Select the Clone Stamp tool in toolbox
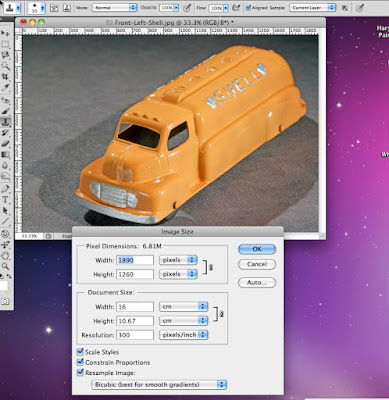 (5, 122)
